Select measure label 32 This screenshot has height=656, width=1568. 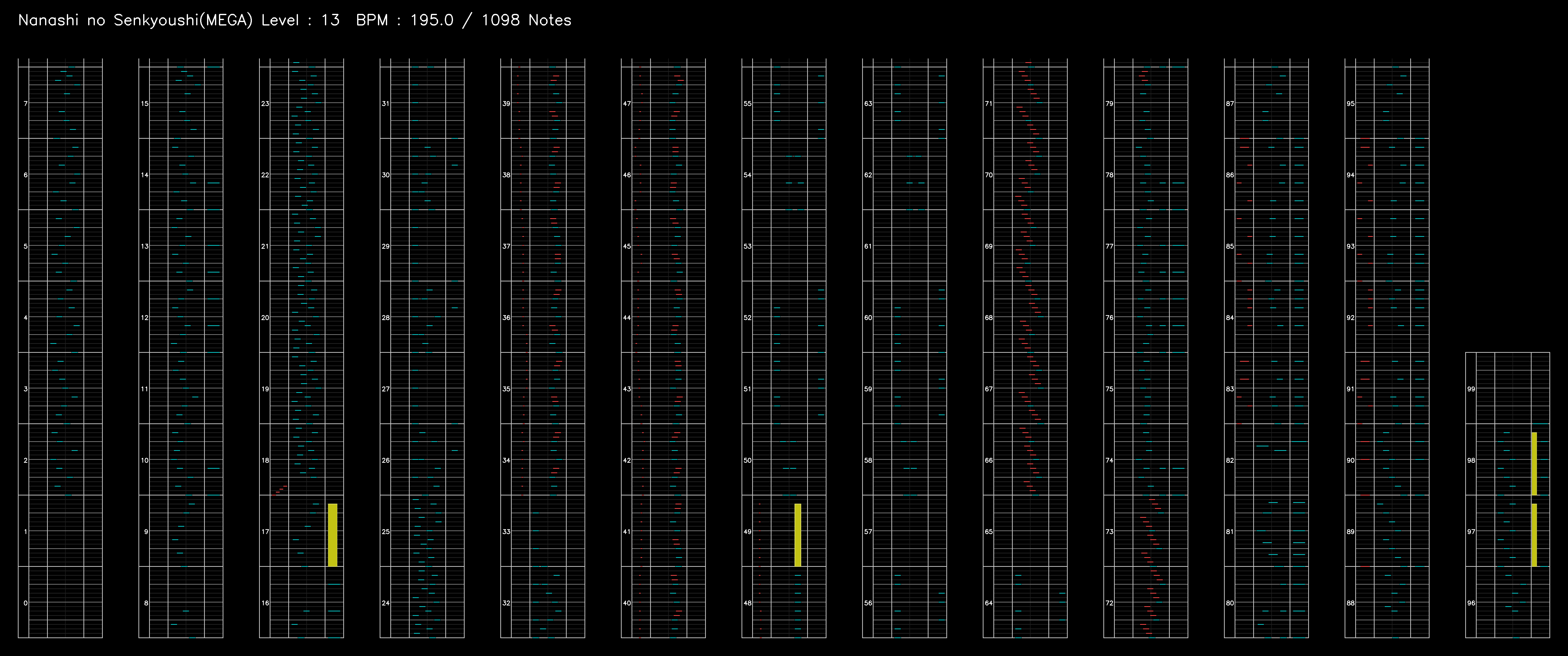[506, 603]
